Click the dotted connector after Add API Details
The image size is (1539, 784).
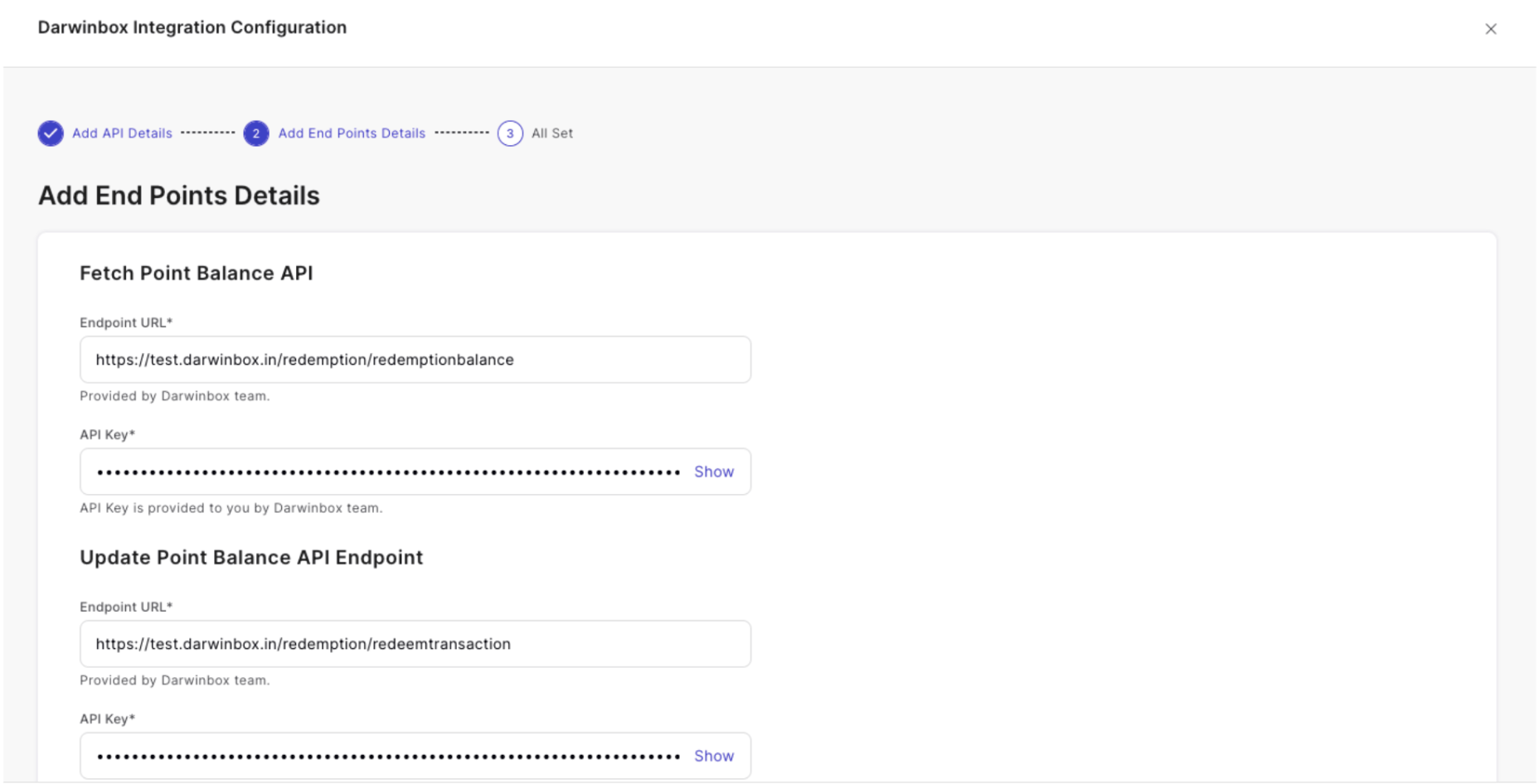pyautogui.click(x=208, y=133)
